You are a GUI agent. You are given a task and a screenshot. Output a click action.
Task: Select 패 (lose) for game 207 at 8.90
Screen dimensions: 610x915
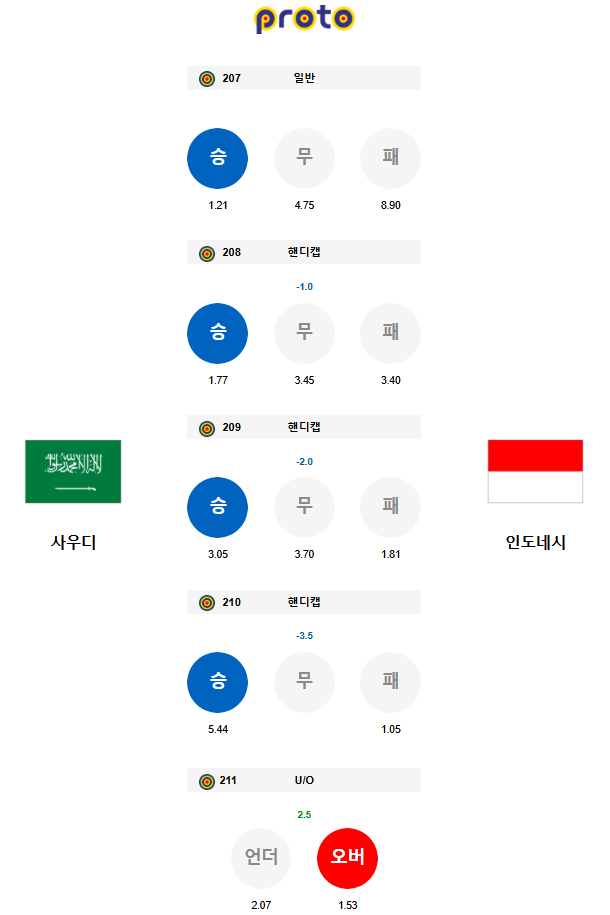tap(391, 158)
